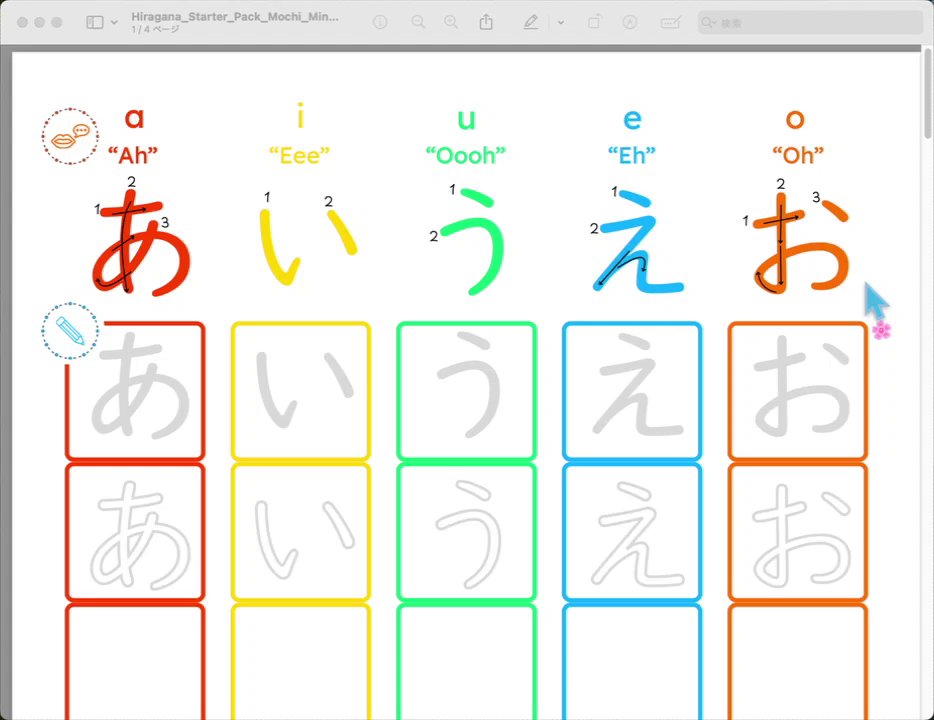Click the empty yellow practice box
Screen dimensions: 934x720
coord(301,662)
